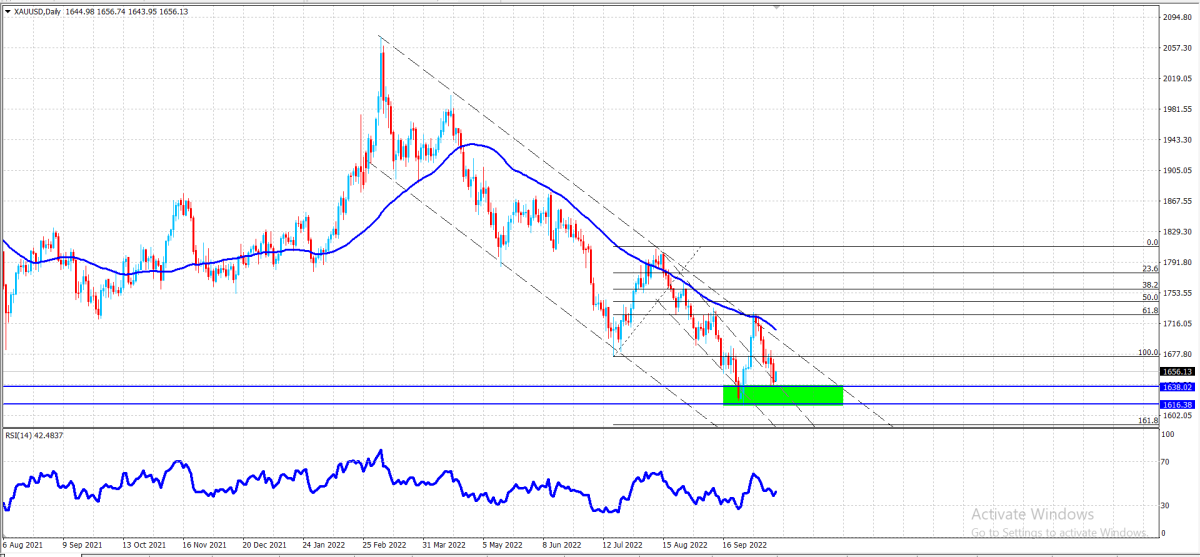The image size is (1200, 557).
Task: Click the 31 Mar 2022 date label
Action: point(443,546)
